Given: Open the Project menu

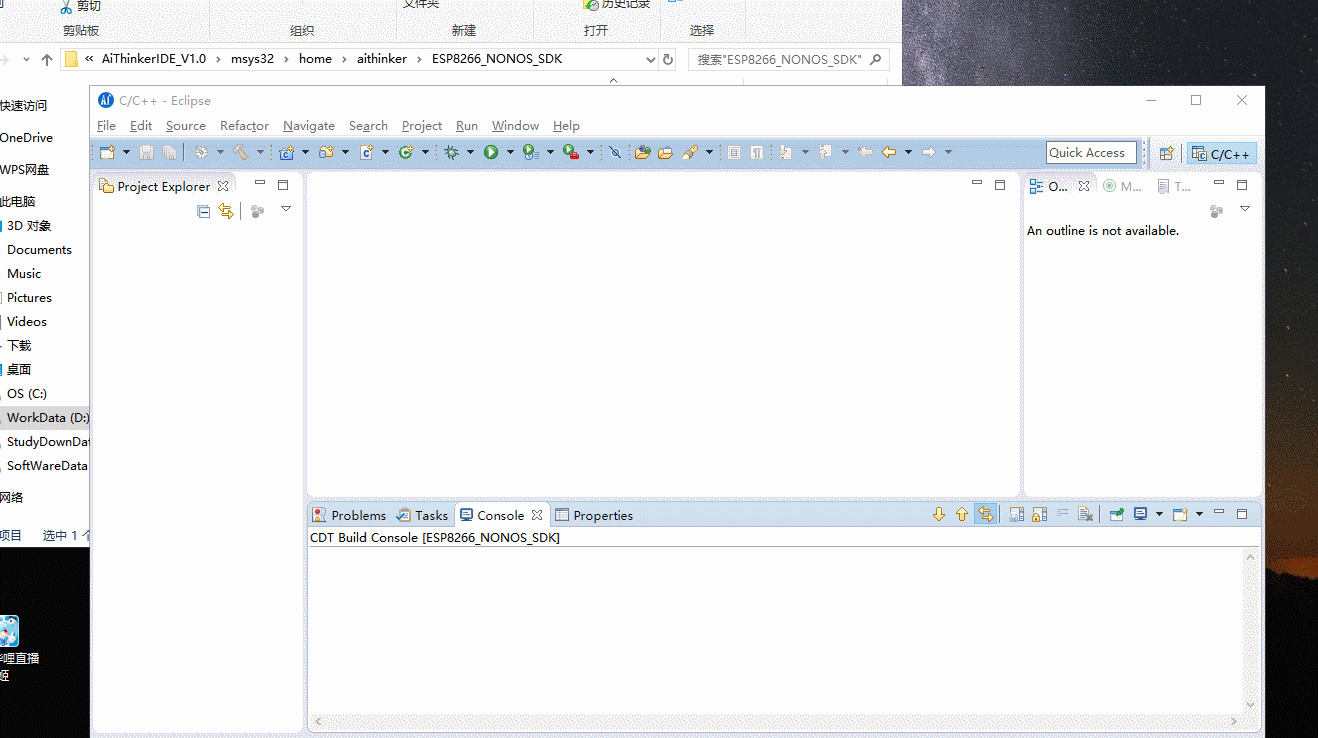Looking at the screenshot, I should point(422,125).
